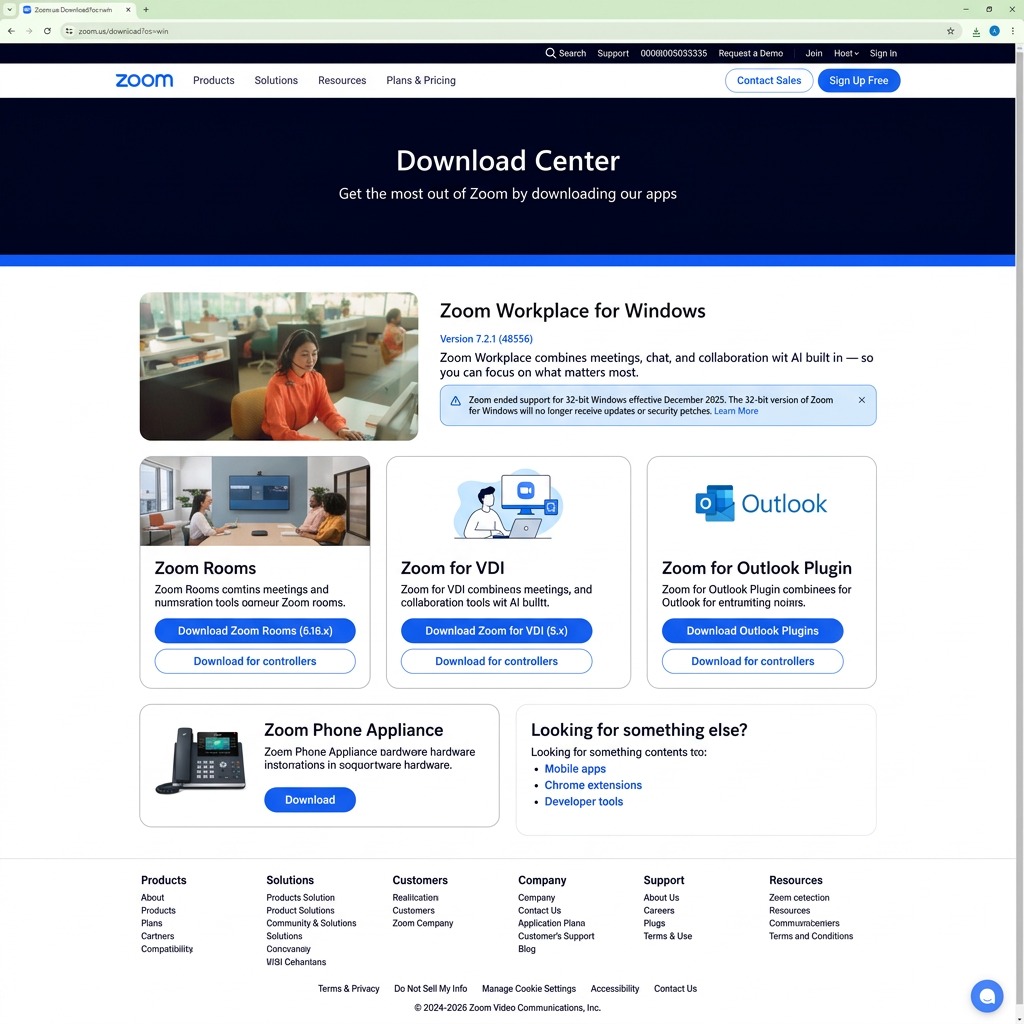Click Download for controllers under Zoom for VDI

496,661
